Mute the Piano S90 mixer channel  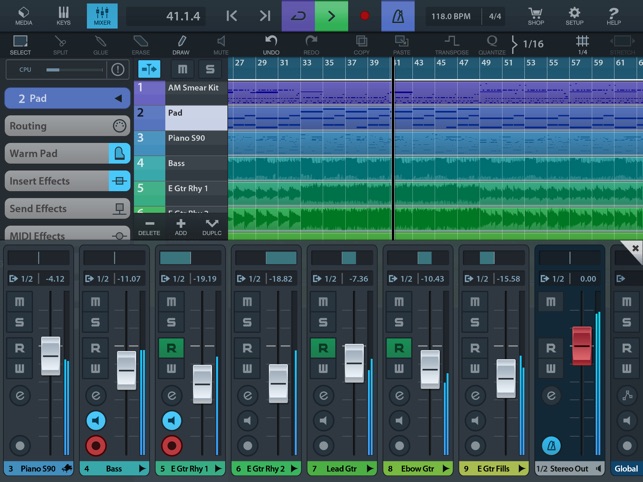click(18, 302)
